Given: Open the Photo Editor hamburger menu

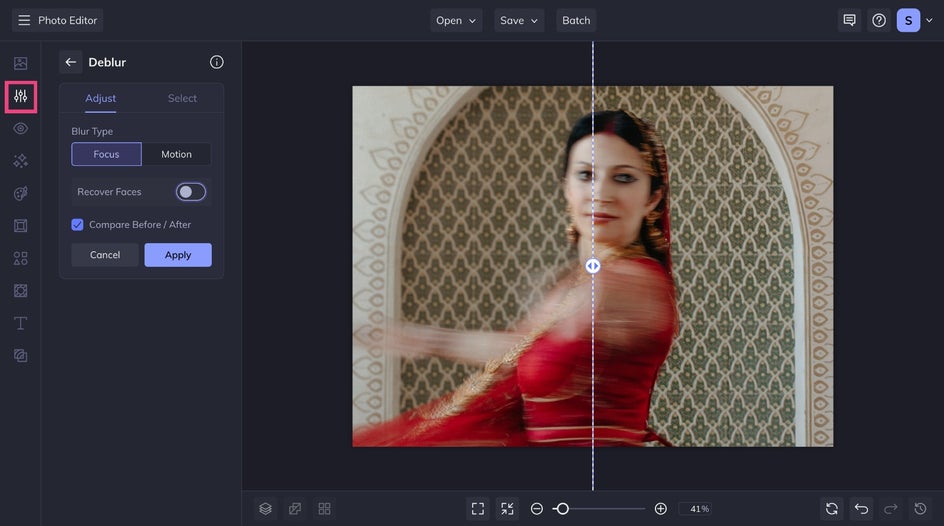Looking at the screenshot, I should [x=24, y=20].
